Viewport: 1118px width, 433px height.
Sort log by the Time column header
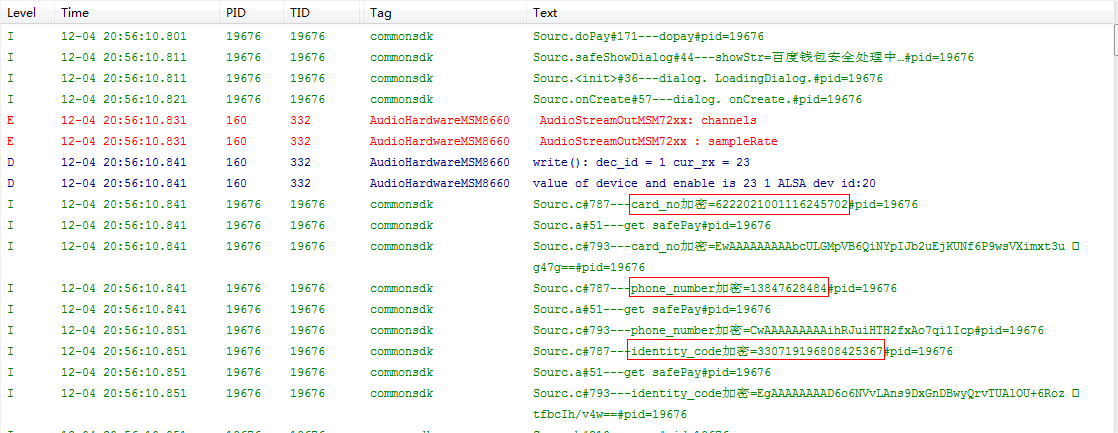coord(137,12)
